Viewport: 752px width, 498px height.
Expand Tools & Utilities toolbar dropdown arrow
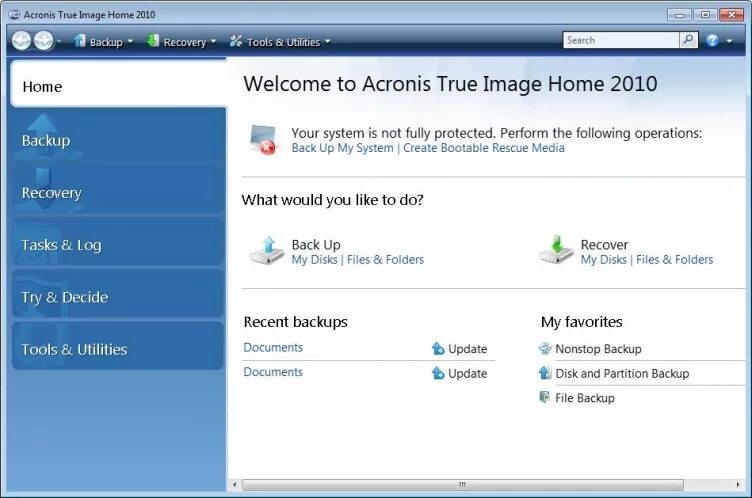pos(328,42)
